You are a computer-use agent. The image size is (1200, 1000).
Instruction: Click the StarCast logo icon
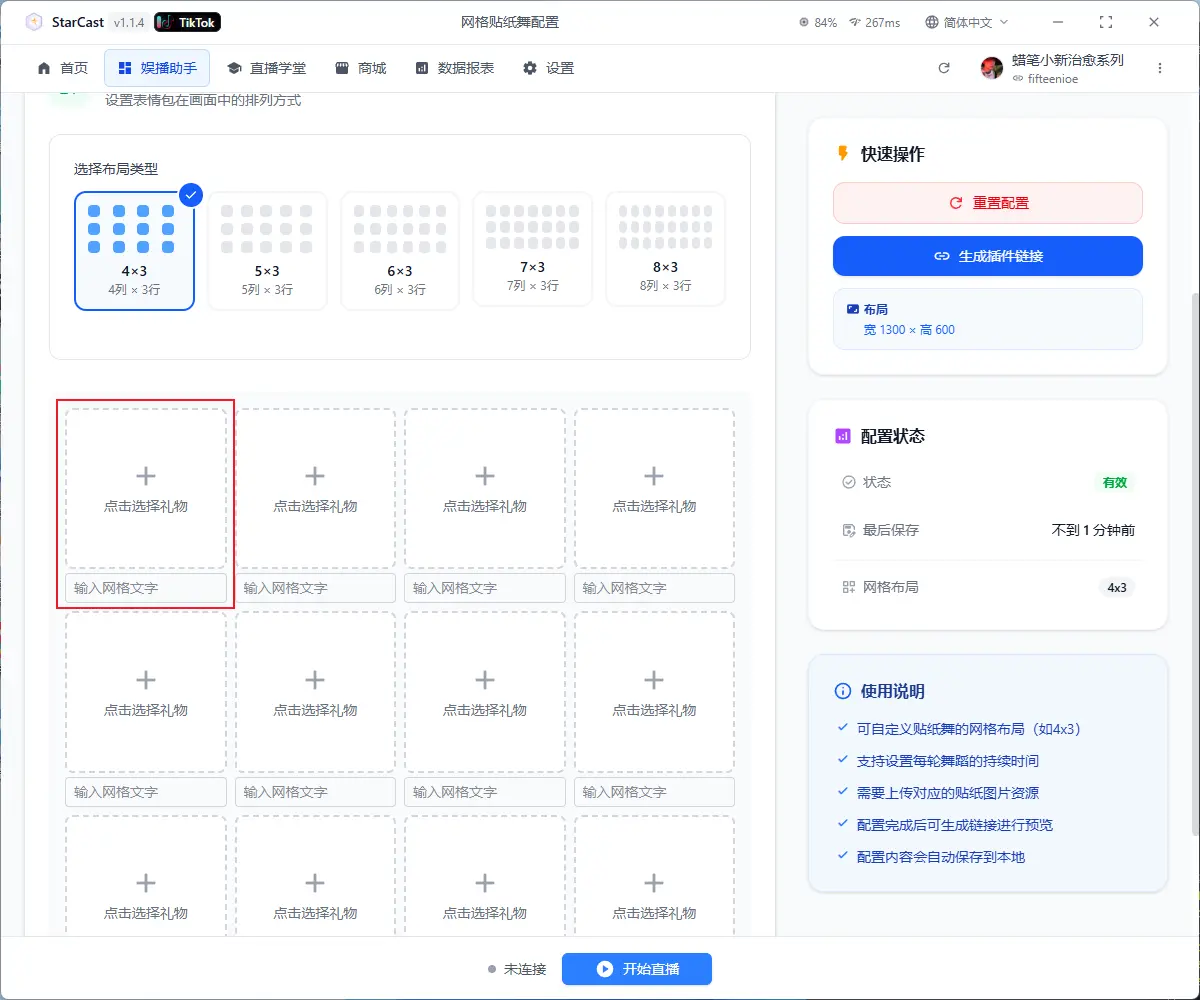point(34,22)
